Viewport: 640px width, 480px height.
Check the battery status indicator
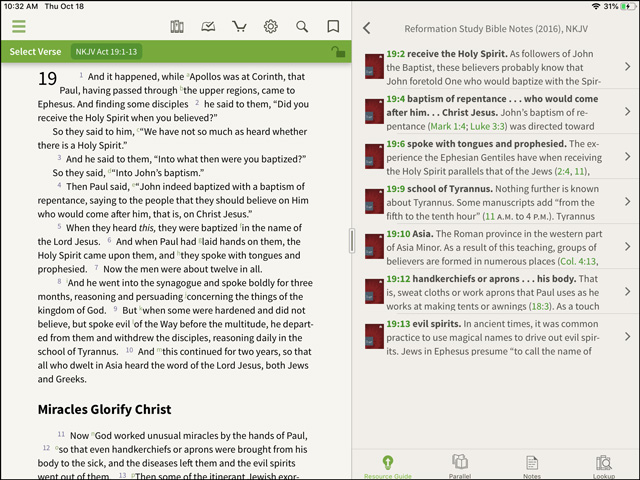click(x=627, y=6)
